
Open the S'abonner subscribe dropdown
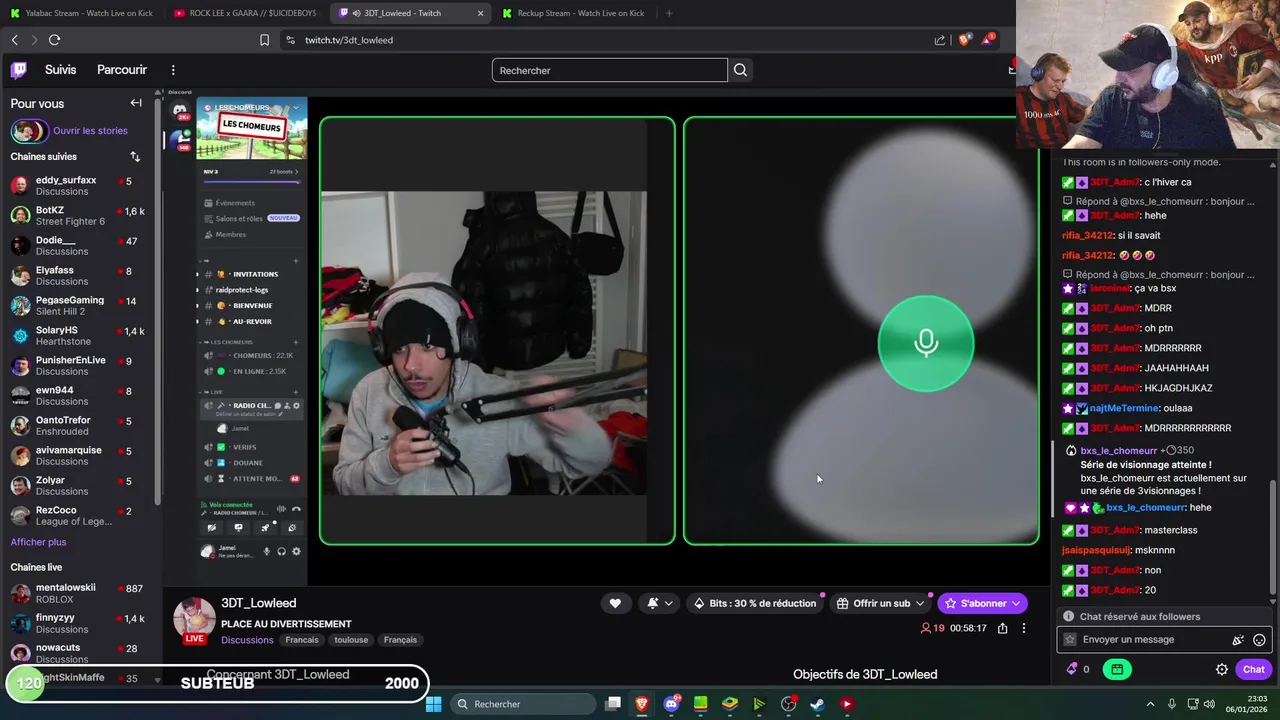pos(982,603)
